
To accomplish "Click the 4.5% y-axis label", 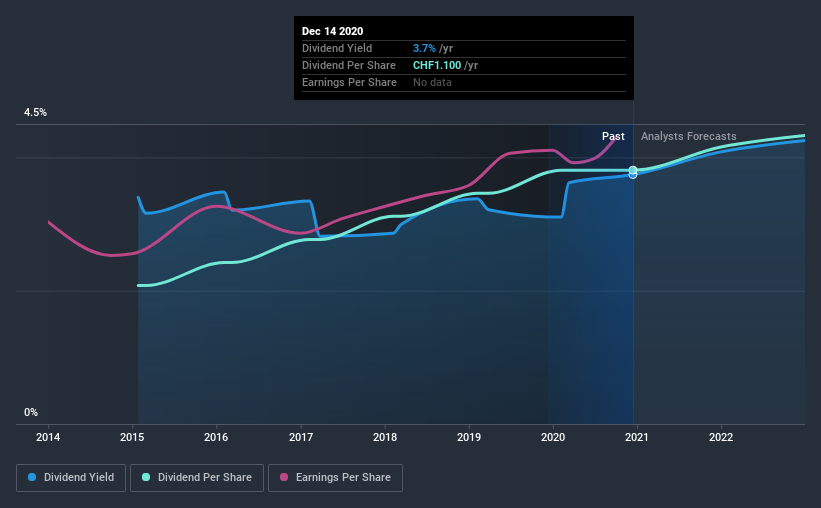I will (35, 113).
